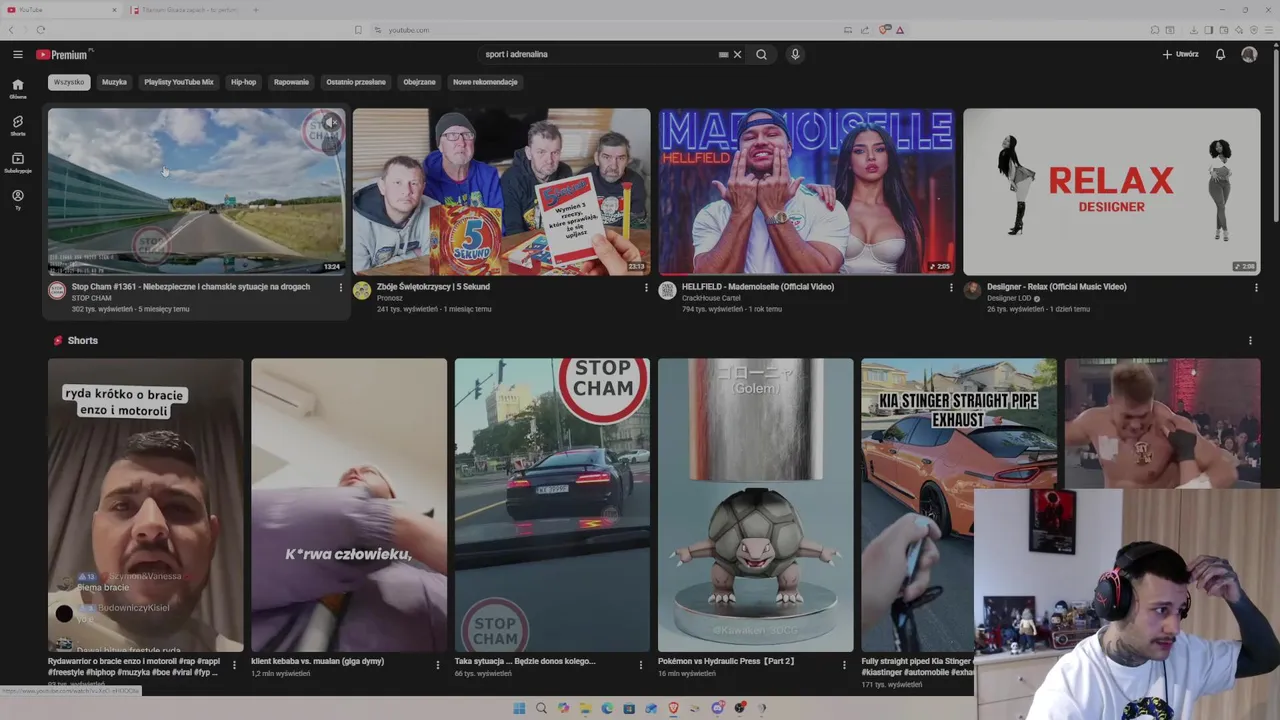Click the Utwórz create button
1280x720 pixels.
tap(1180, 54)
